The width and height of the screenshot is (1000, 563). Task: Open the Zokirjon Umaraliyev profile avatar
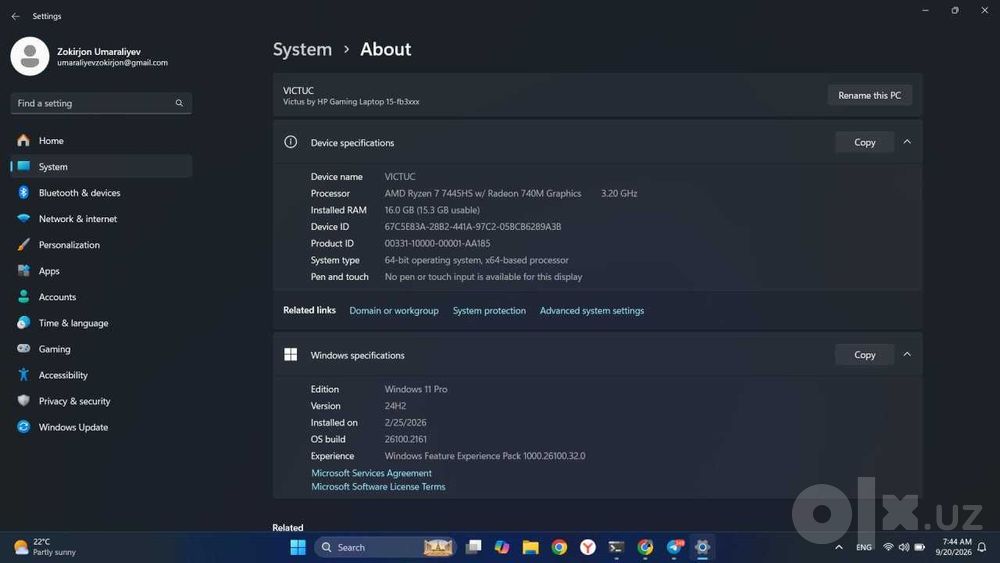(x=30, y=56)
